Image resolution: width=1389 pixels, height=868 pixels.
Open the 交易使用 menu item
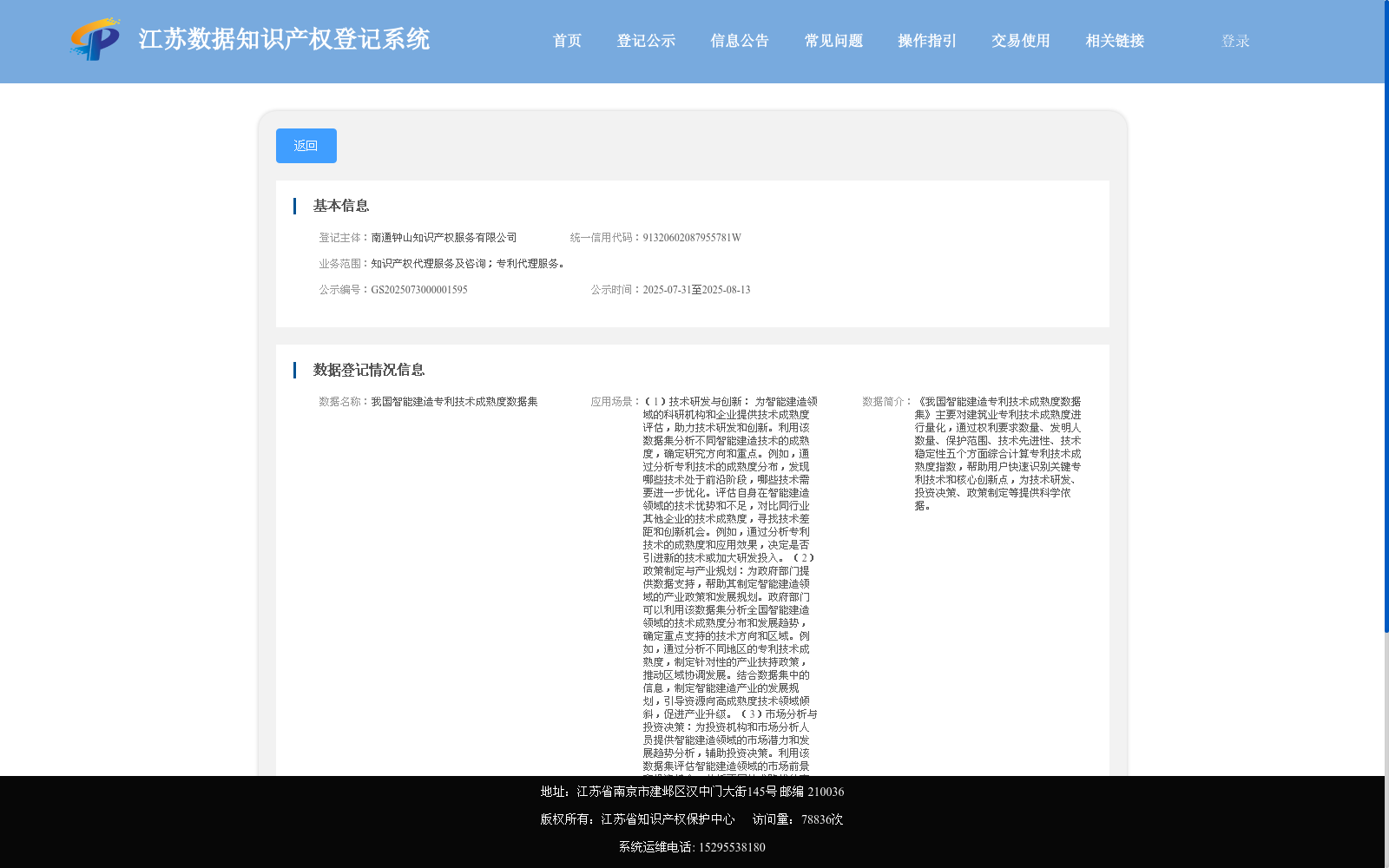[x=1021, y=41]
